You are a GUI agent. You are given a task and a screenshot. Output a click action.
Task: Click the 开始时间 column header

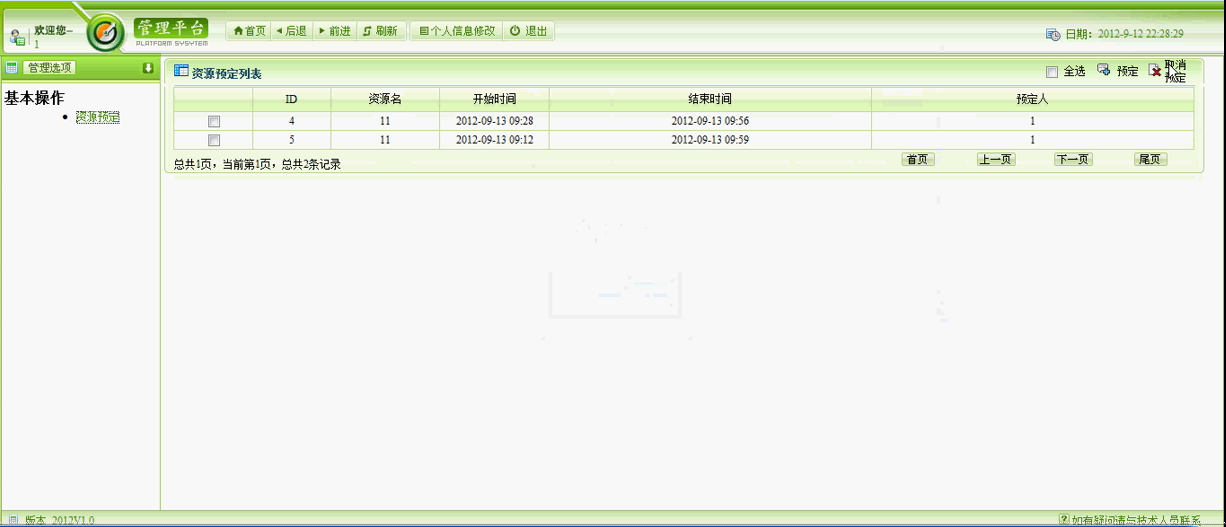[x=494, y=99]
